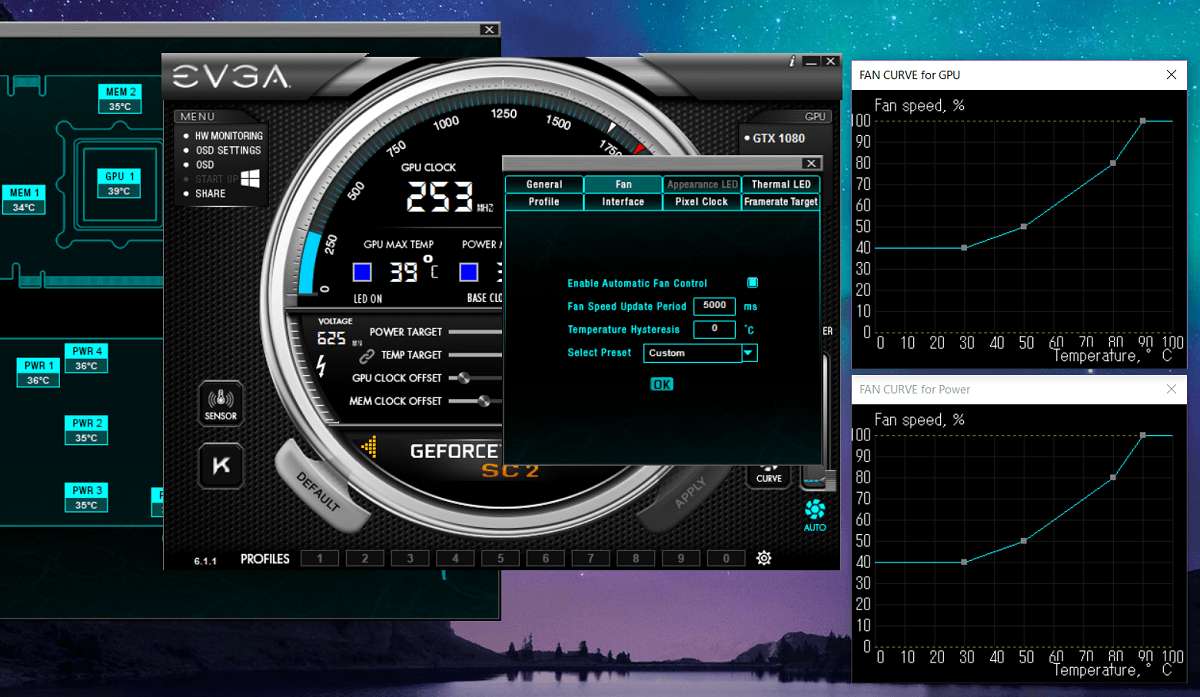Click the APPLY button
The height and width of the screenshot is (697, 1200).
pyautogui.click(x=691, y=493)
